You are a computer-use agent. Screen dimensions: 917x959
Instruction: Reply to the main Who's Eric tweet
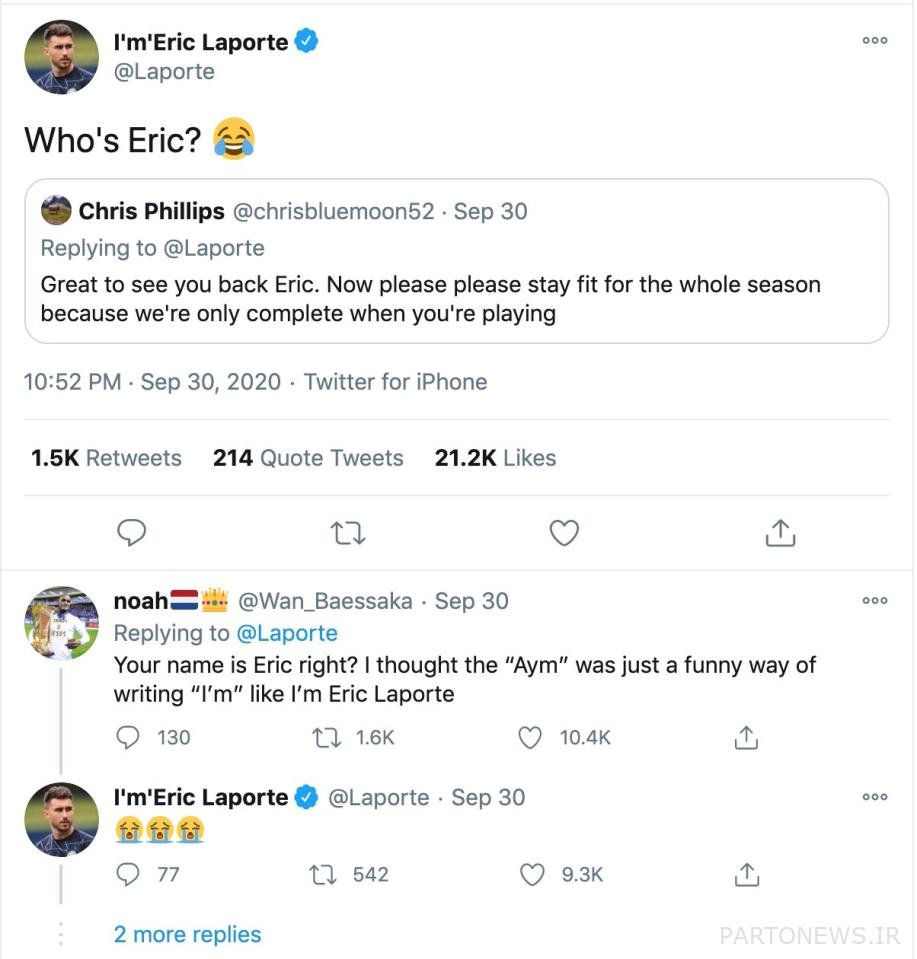pyautogui.click(x=132, y=533)
